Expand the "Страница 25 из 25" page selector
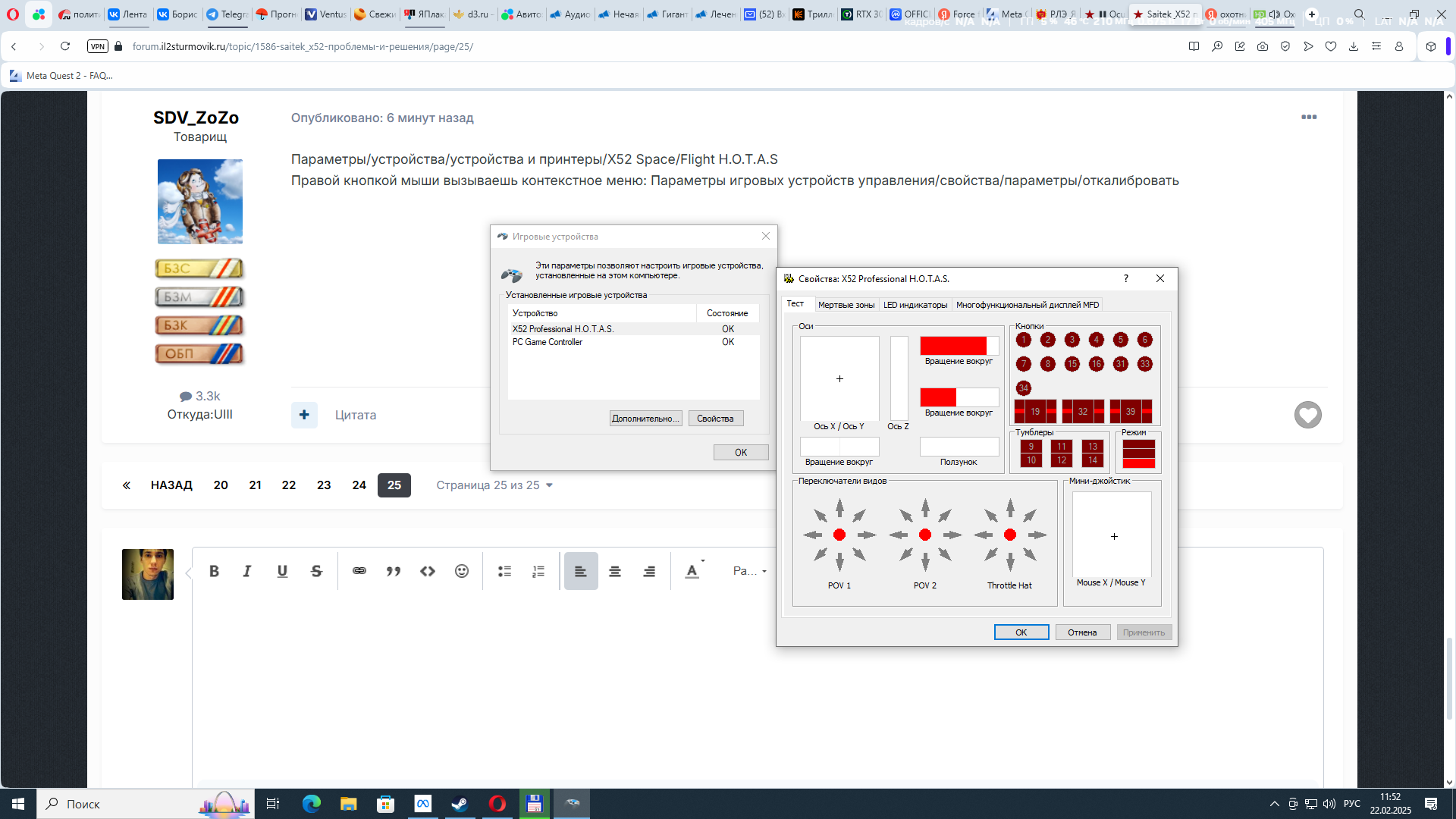 (494, 485)
